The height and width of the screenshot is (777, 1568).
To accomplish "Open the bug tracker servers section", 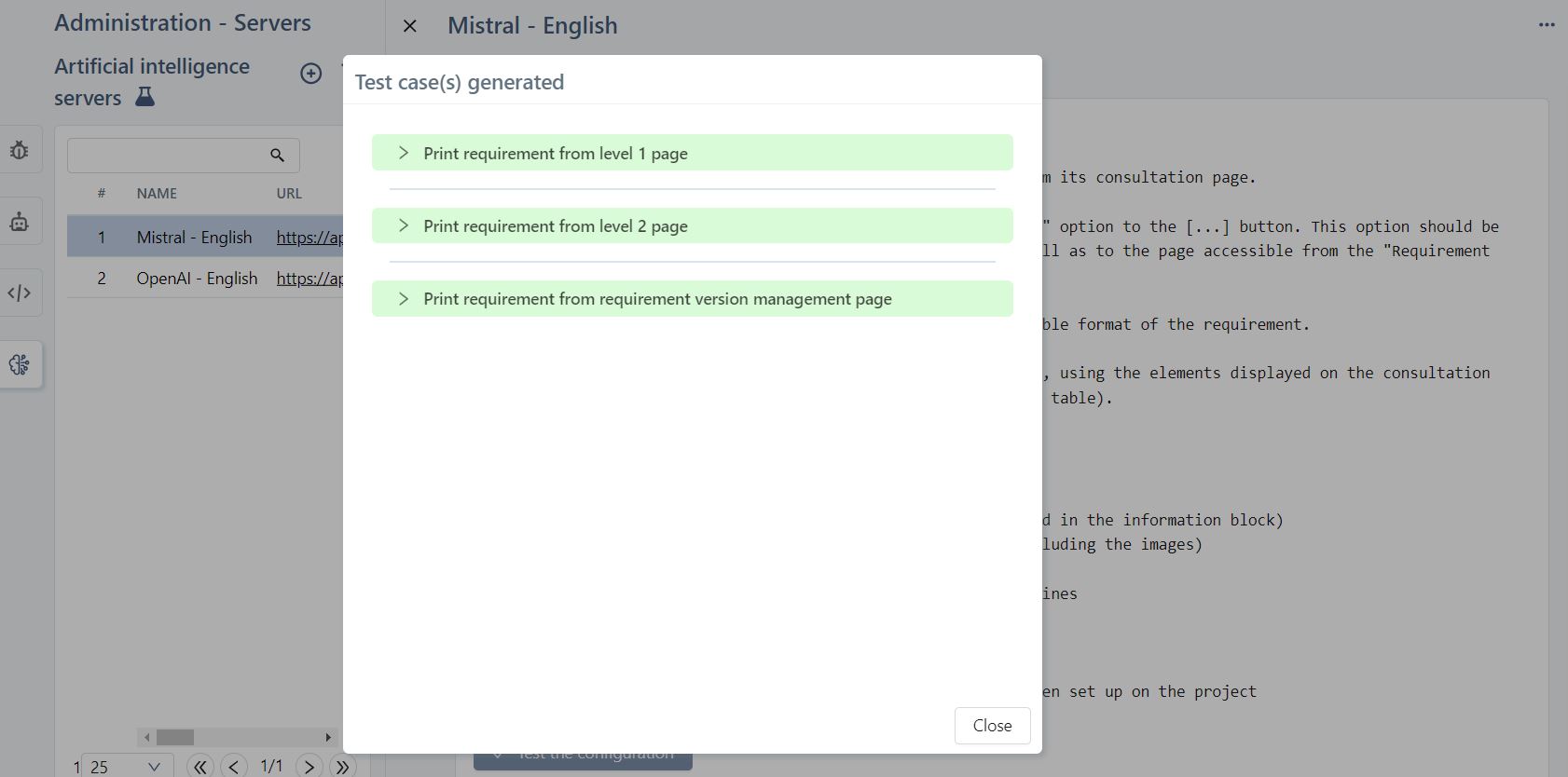I will point(20,151).
